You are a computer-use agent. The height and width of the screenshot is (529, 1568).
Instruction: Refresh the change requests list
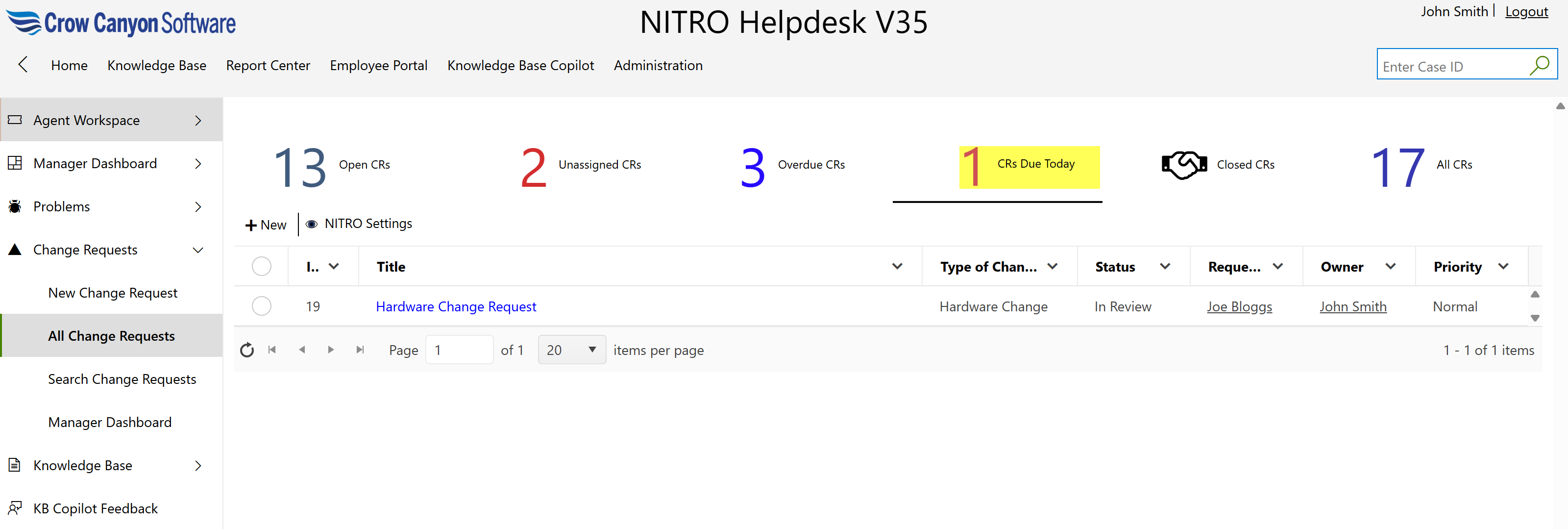coord(246,350)
